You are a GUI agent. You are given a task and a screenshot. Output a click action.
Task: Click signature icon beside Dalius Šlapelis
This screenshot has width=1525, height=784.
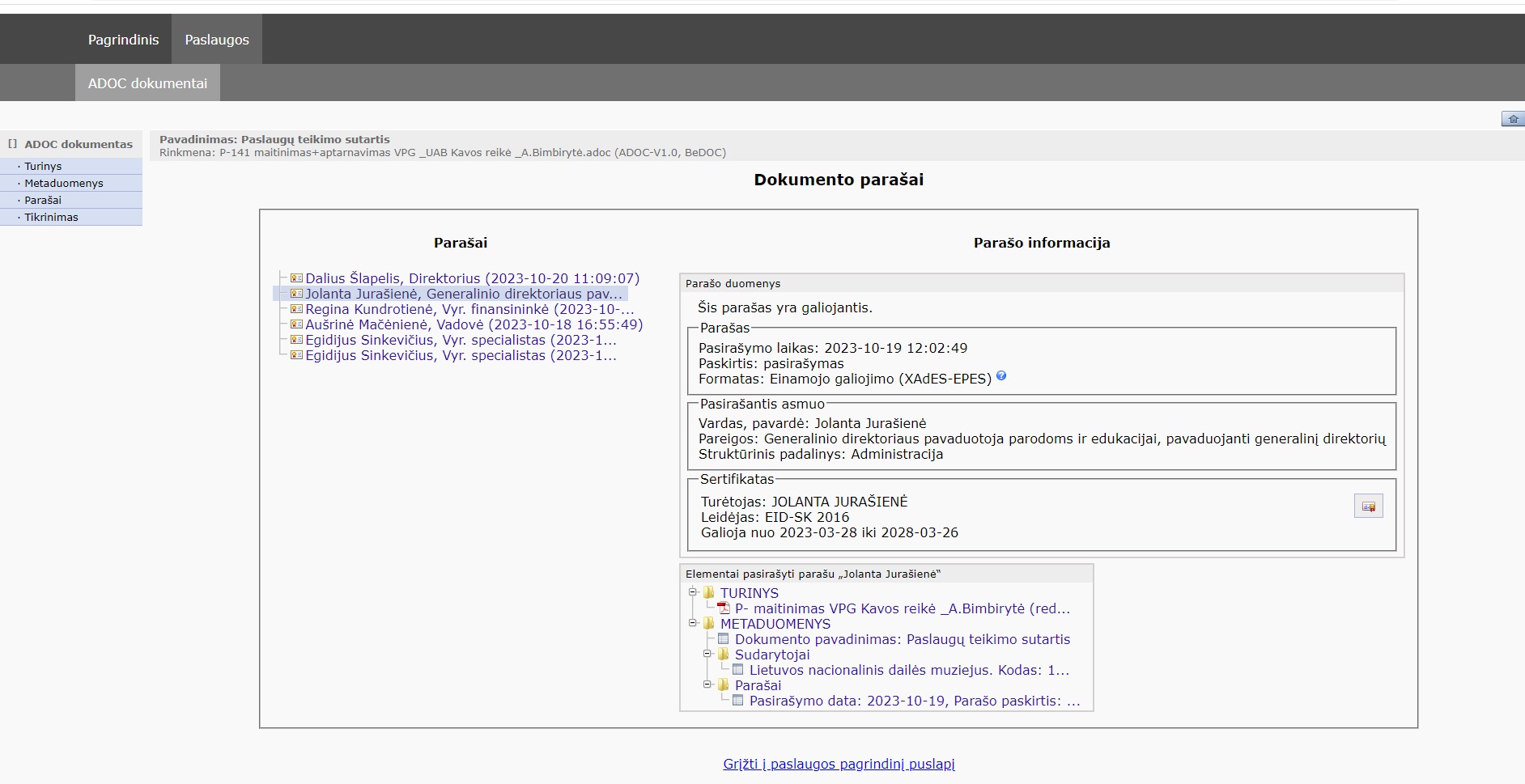coord(296,278)
